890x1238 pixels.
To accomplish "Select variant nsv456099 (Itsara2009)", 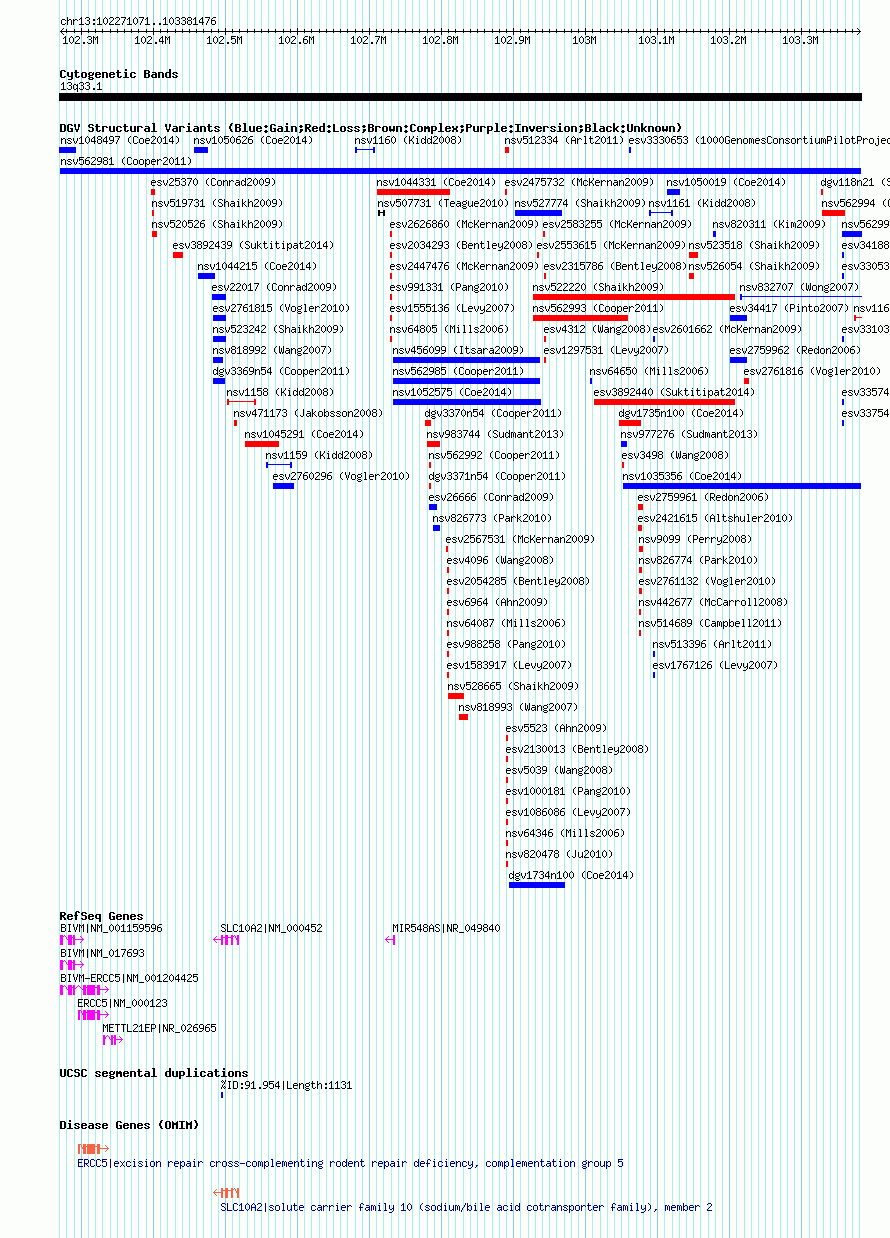I will point(466,360).
